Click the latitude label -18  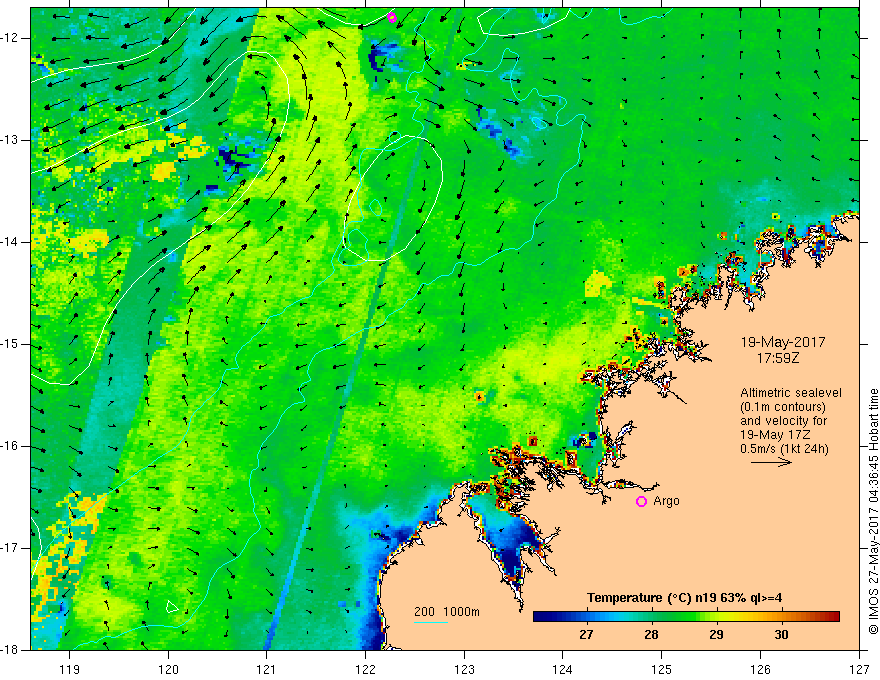pyautogui.click(x=10, y=650)
